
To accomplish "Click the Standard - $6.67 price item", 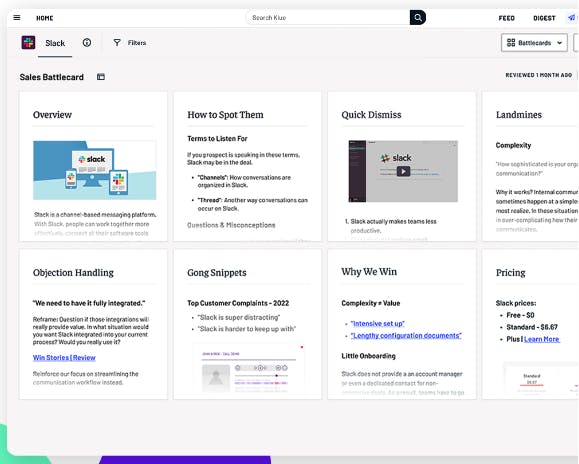I will tap(532, 327).
